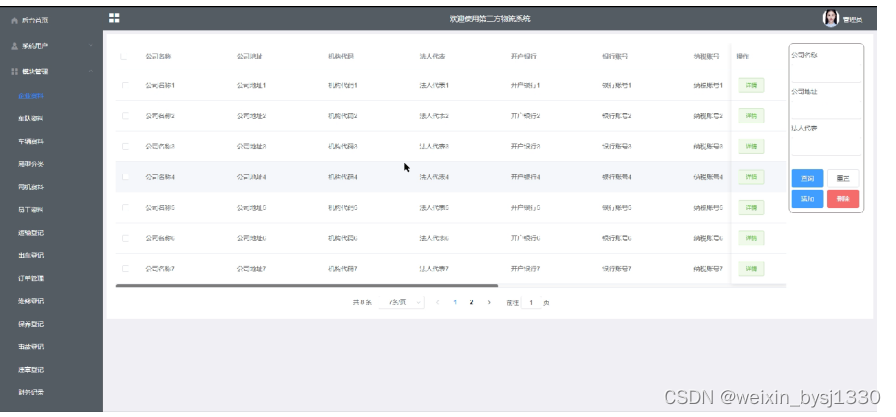Image resolution: width=896 pixels, height=417 pixels.
Task: Select 订单管理 in the sidebar
Action: [x=31, y=278]
